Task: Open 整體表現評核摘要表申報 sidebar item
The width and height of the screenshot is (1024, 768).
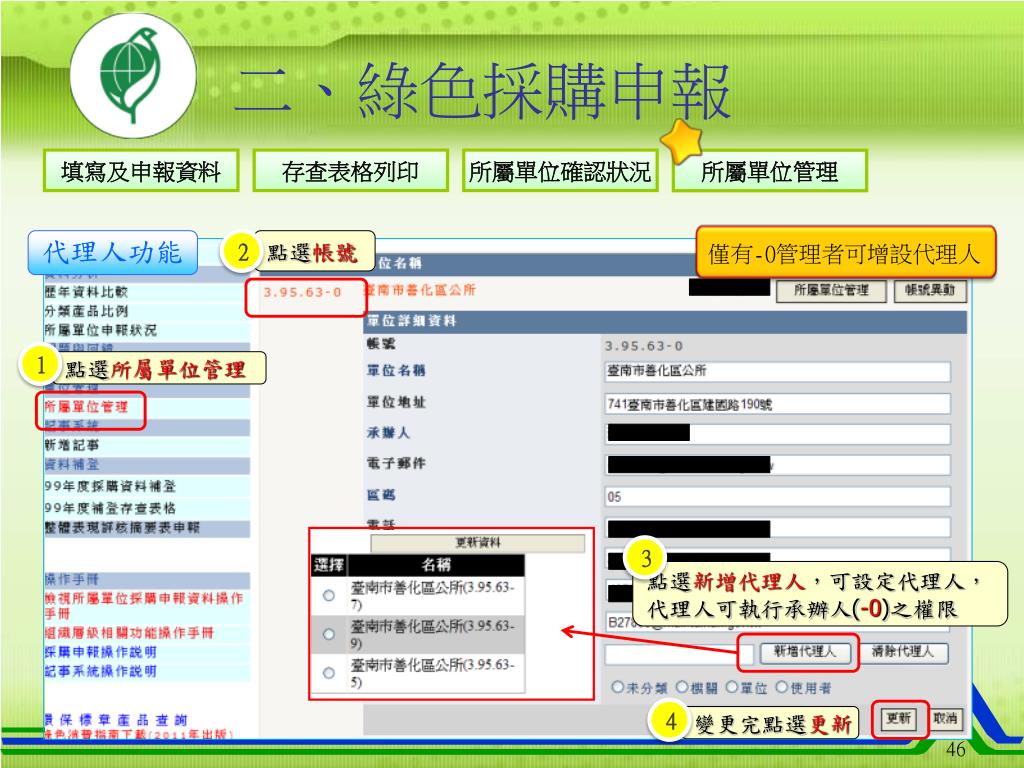Action: click(122, 528)
